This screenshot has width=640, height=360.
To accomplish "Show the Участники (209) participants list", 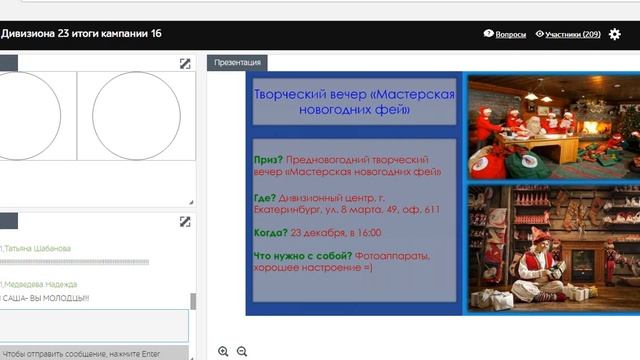I will 573,34.
